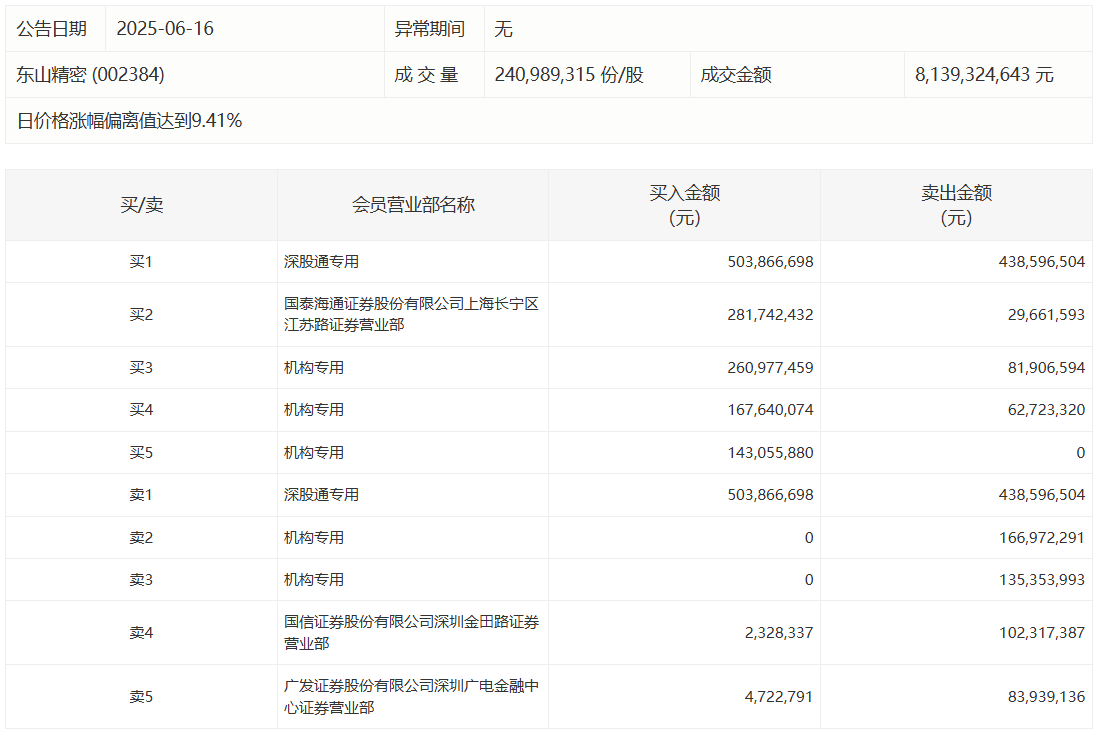Click the turnover amount 8,139,324,643 元
The height and width of the screenshot is (735, 1104).
point(984,75)
